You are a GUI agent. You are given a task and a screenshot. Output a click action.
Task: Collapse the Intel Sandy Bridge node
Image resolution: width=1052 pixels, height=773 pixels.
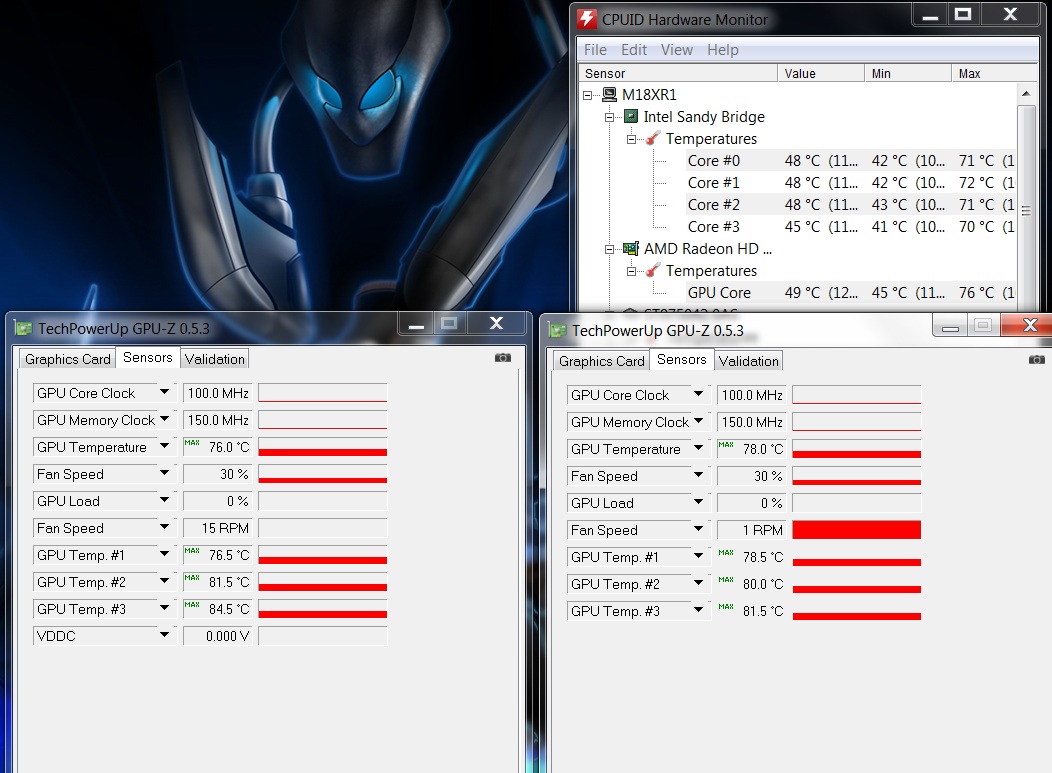[609, 117]
